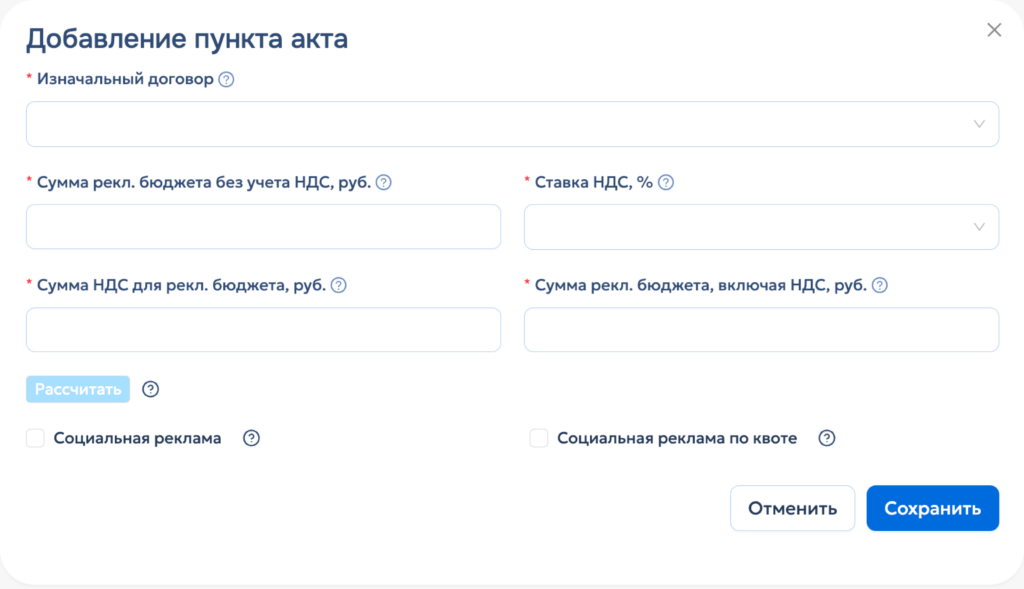Close the Добавление пункта акта dialog
The image size is (1024, 589).
click(x=994, y=30)
